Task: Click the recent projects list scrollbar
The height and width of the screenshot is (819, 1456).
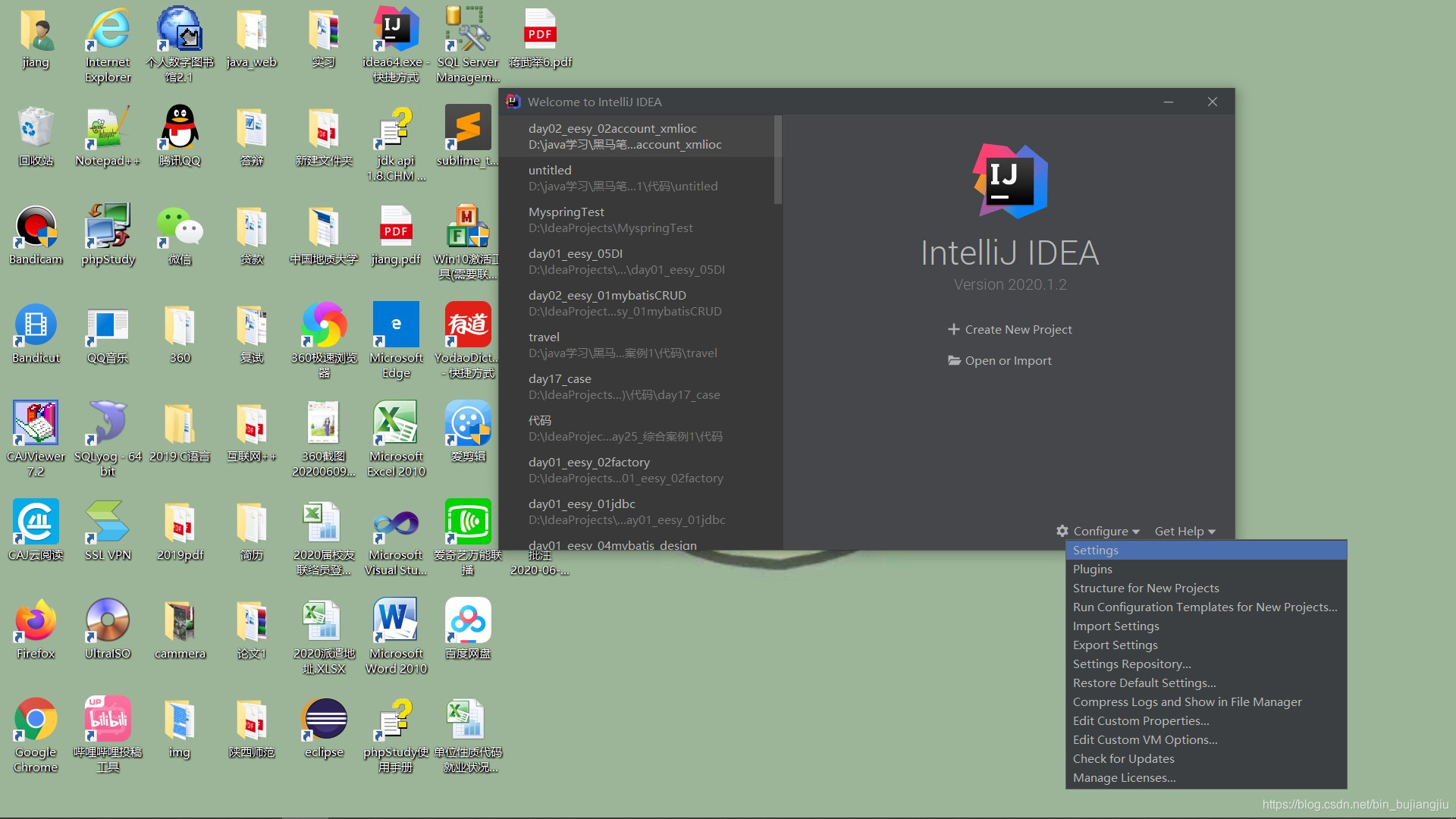Action: pyautogui.click(x=778, y=160)
